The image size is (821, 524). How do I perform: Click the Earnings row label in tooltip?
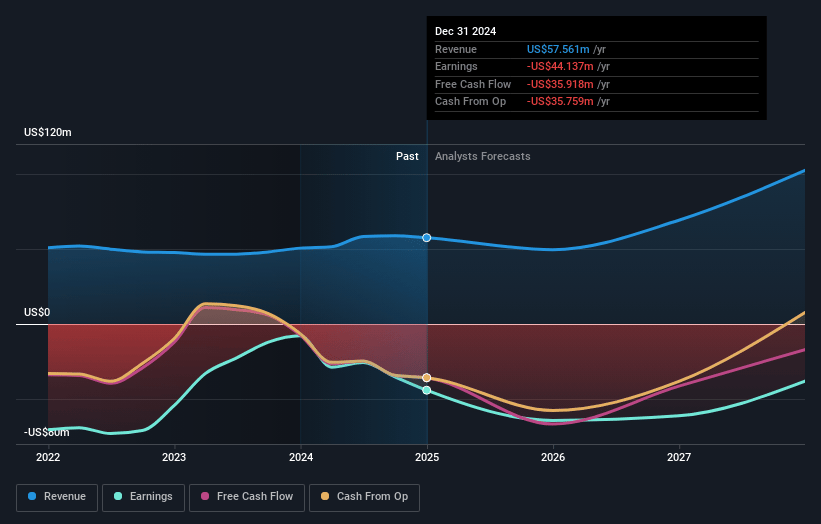[456, 66]
